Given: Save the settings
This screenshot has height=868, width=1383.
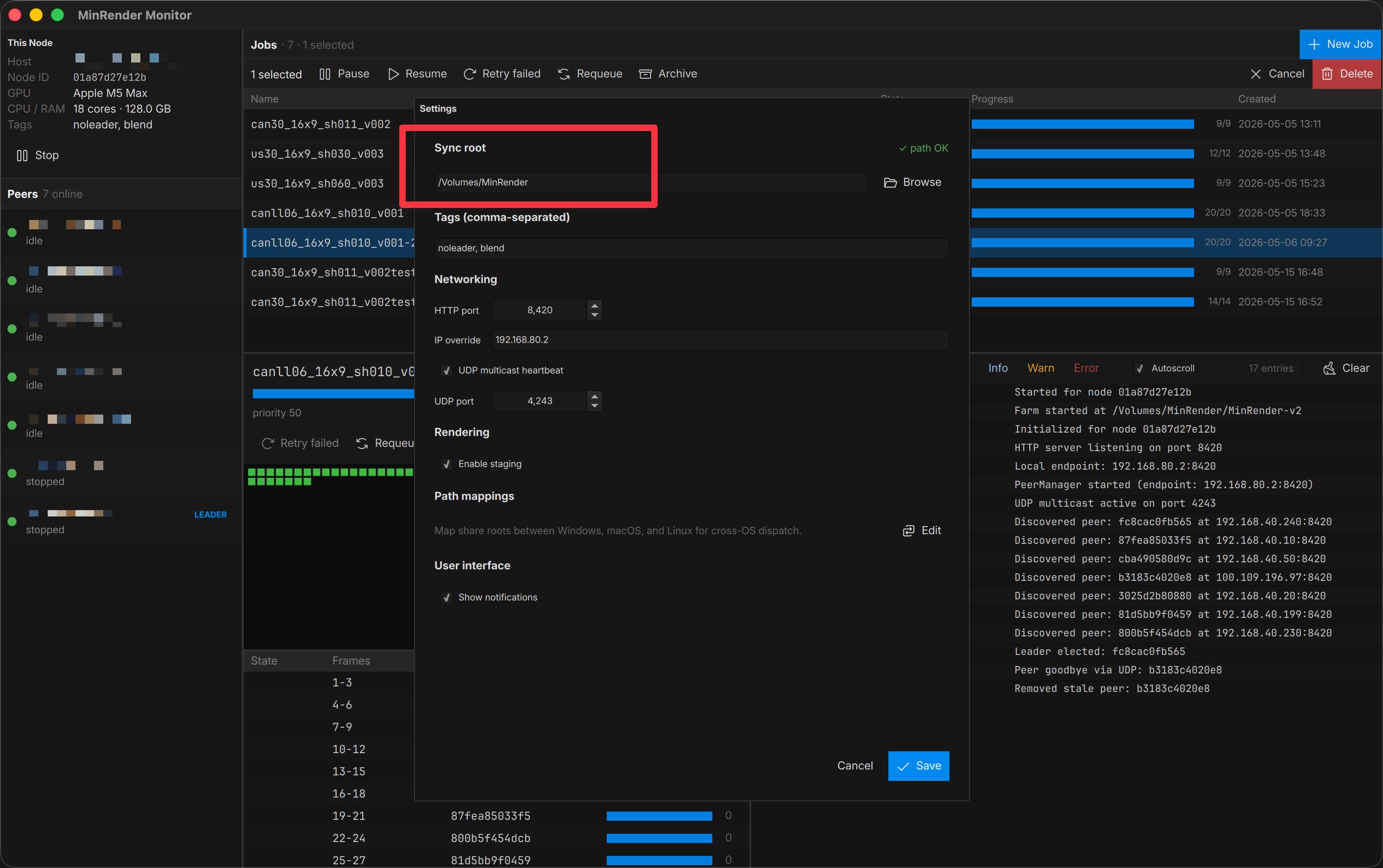Looking at the screenshot, I should coord(918,766).
